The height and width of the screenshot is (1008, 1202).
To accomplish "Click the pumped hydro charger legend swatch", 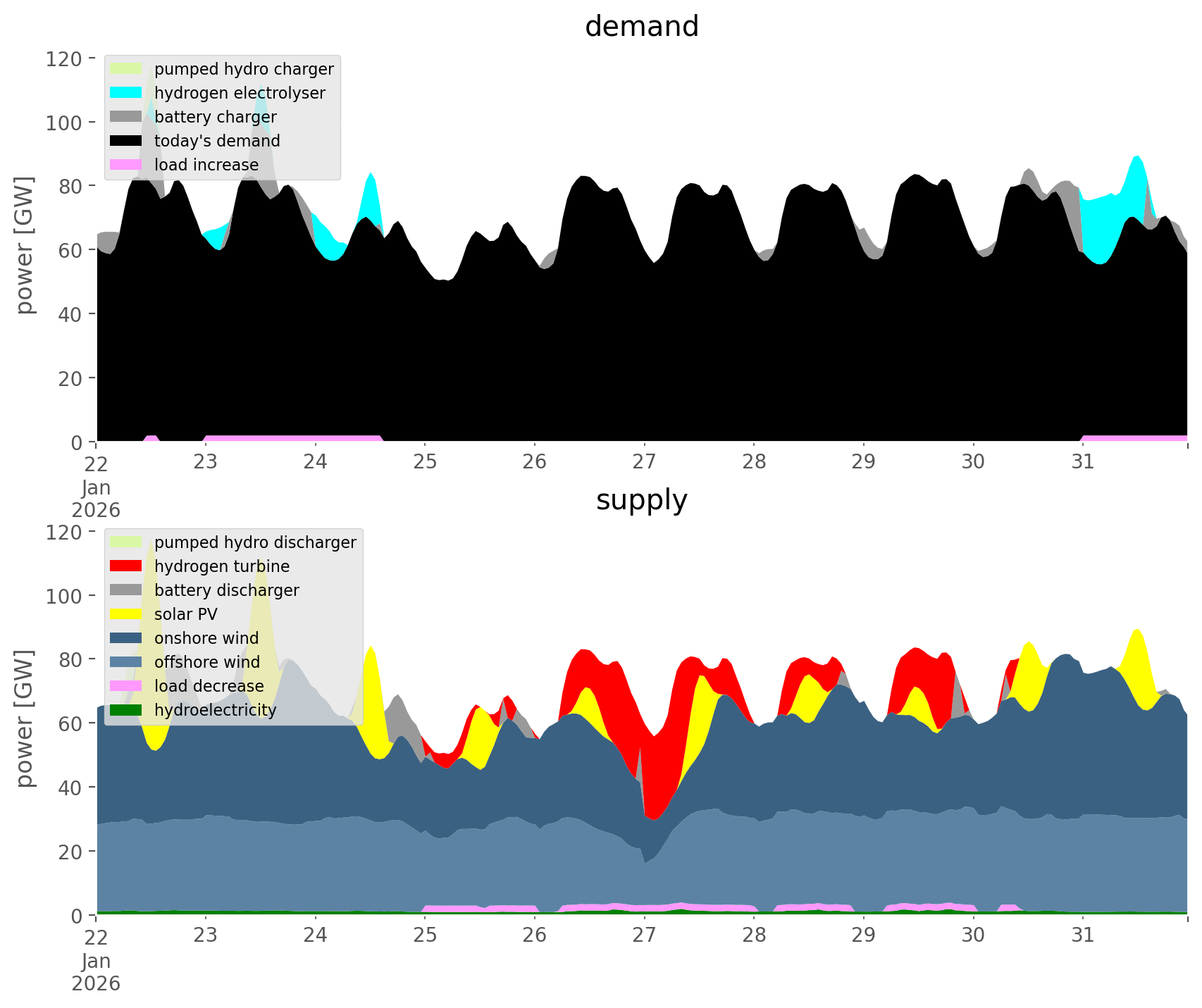I will (x=126, y=69).
